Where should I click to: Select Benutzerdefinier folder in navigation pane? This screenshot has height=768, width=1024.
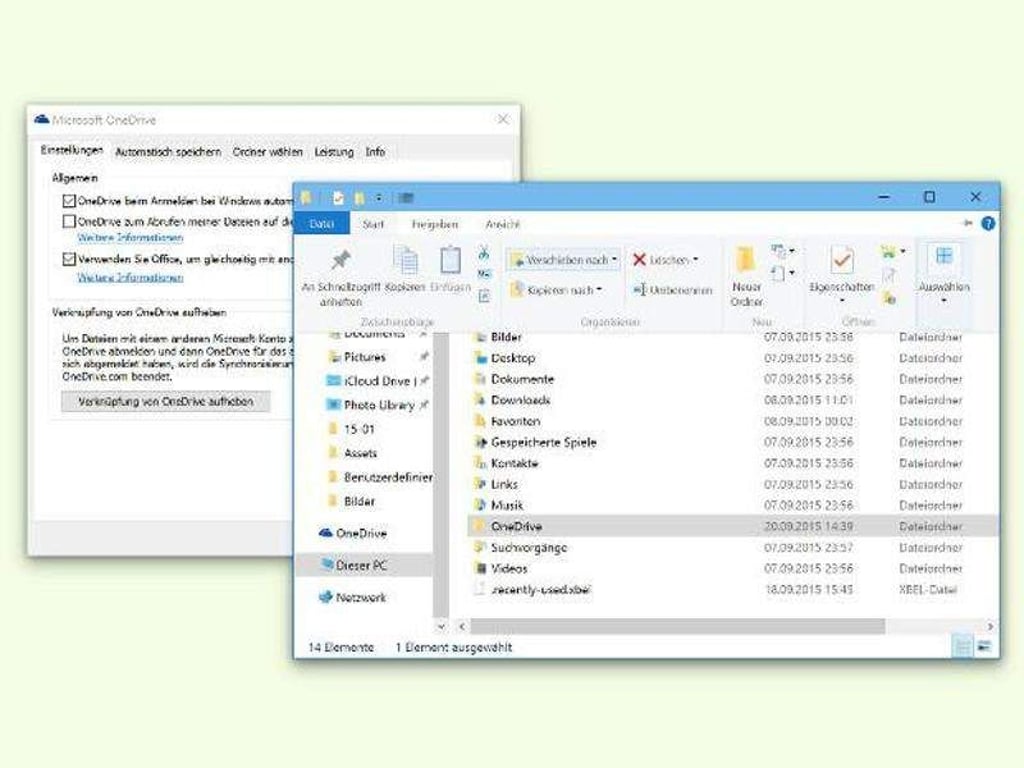tap(387, 477)
